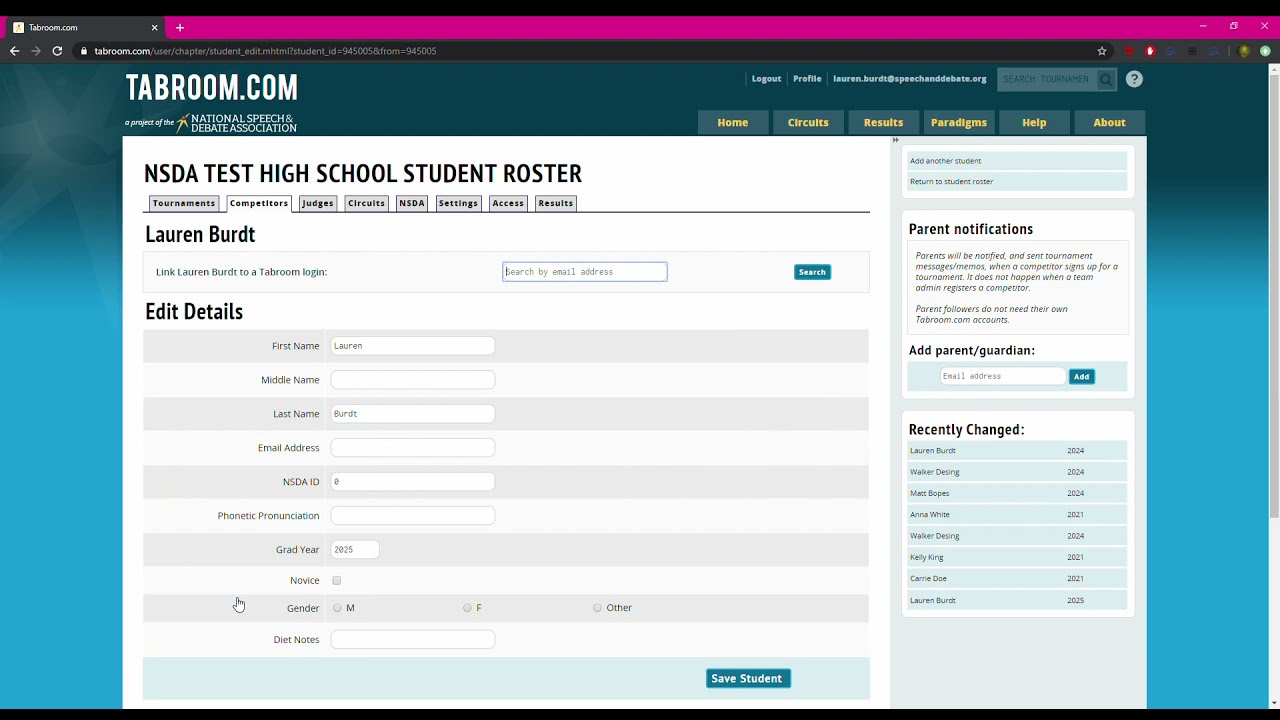
Task: Click the Middle Name field
Action: click(x=413, y=380)
